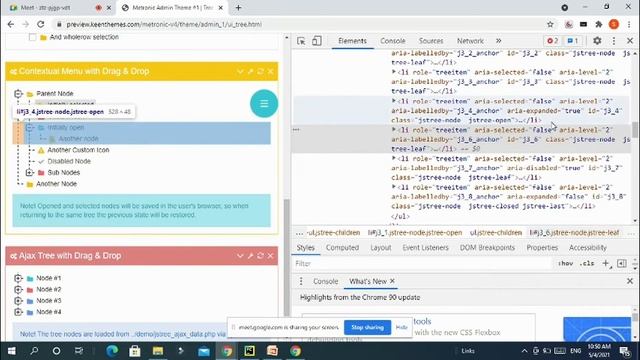Expand Node #2 in Ajax Tree
This screenshot has height=360, width=640.
(x=18, y=289)
